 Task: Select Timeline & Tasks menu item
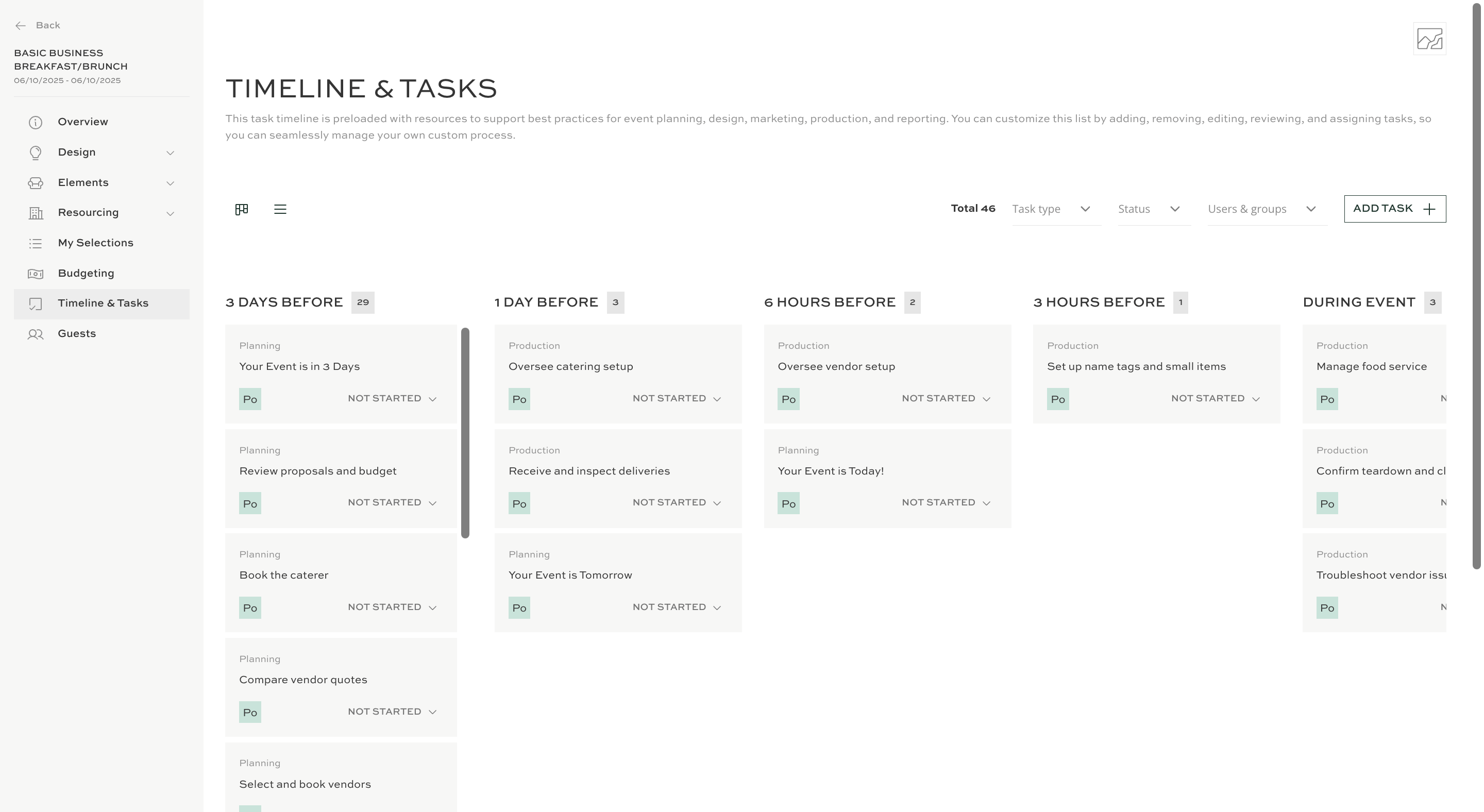[102, 304]
